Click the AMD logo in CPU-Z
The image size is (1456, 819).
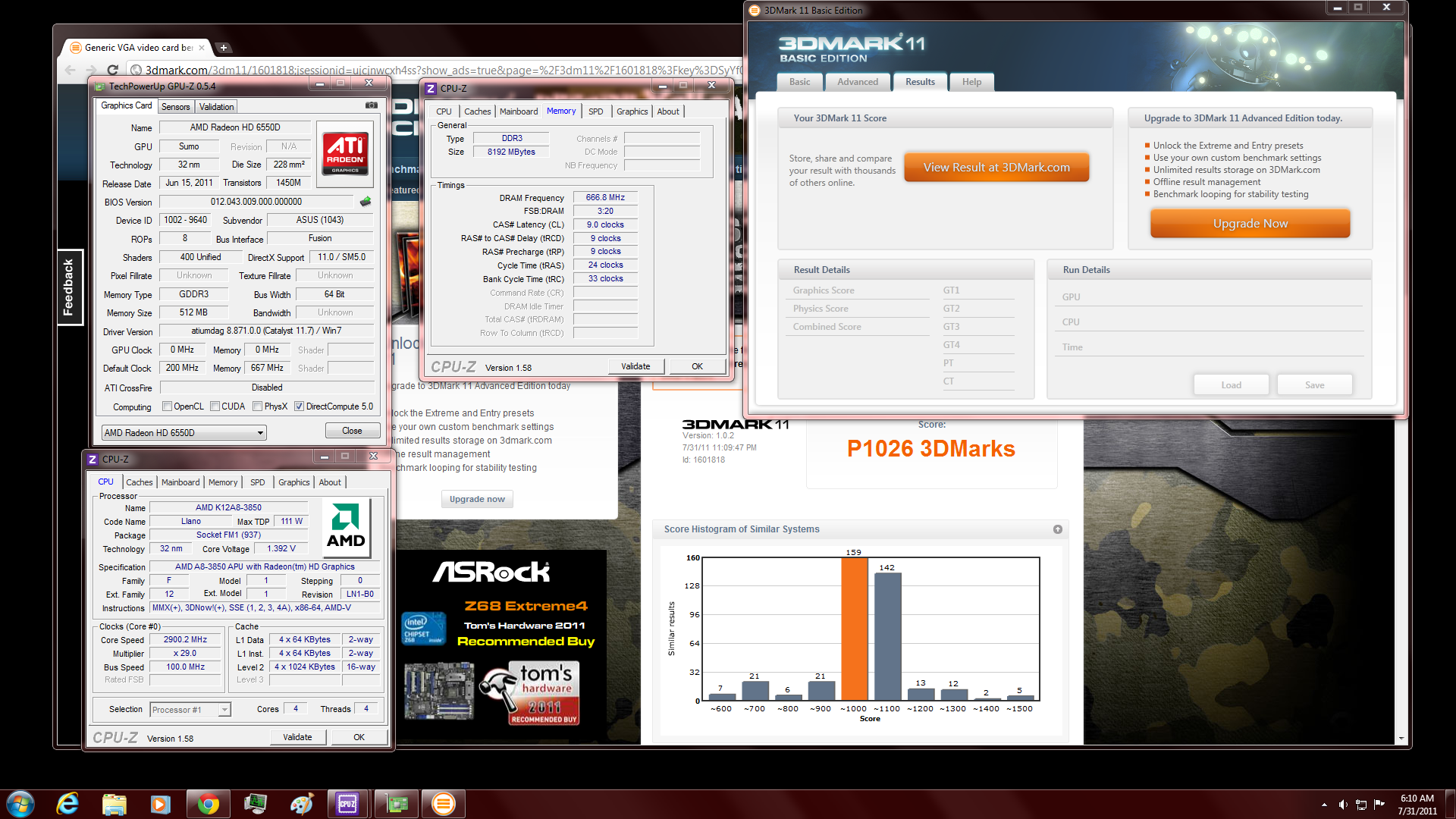[346, 527]
